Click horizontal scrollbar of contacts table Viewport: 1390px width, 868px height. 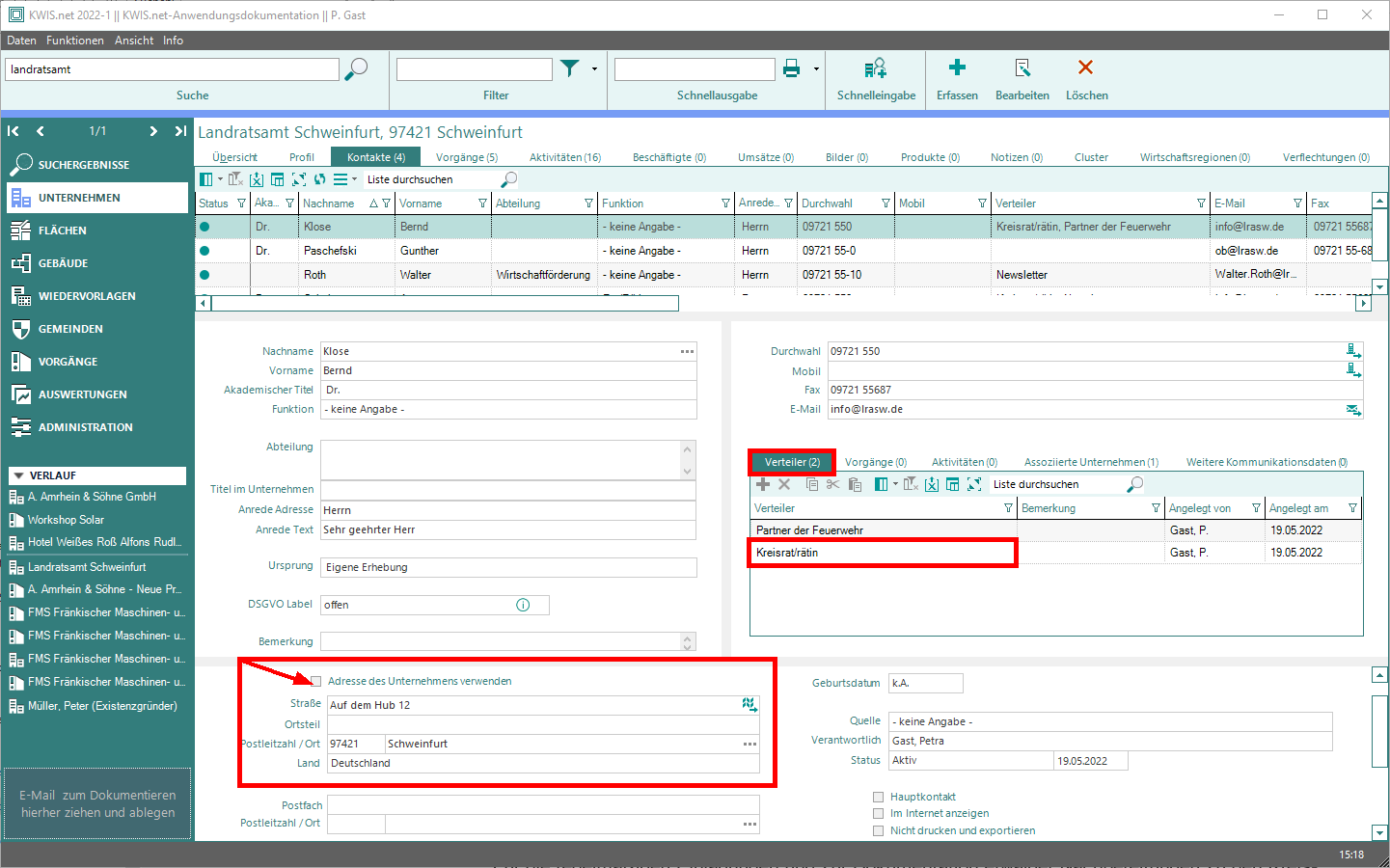point(445,304)
